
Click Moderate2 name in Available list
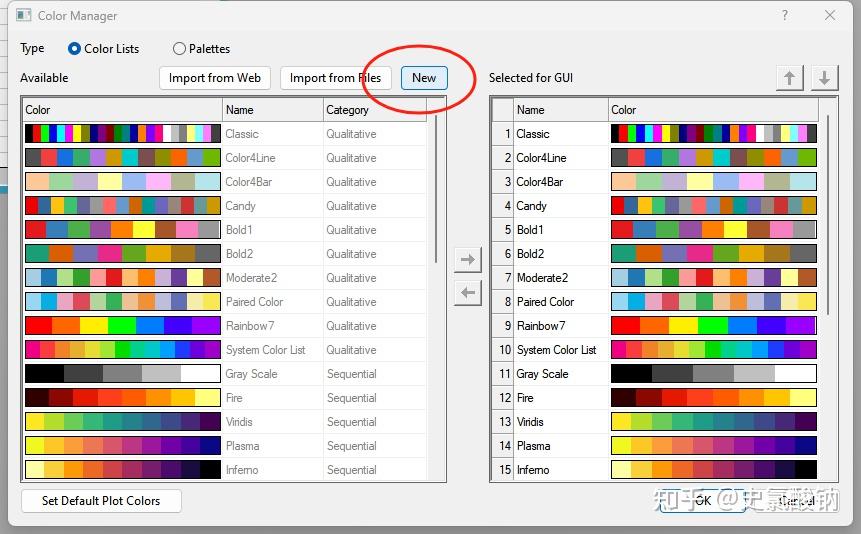point(251,278)
